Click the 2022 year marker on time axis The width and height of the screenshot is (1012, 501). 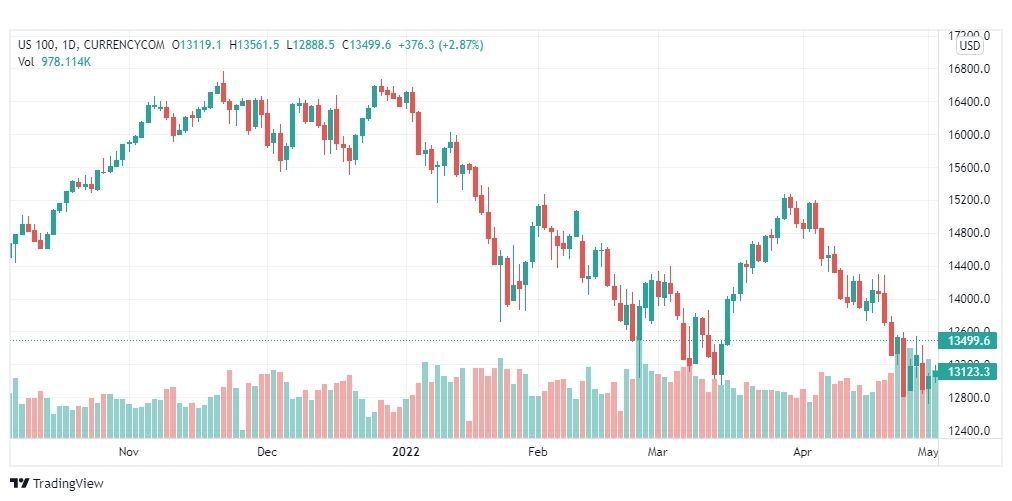tap(406, 452)
